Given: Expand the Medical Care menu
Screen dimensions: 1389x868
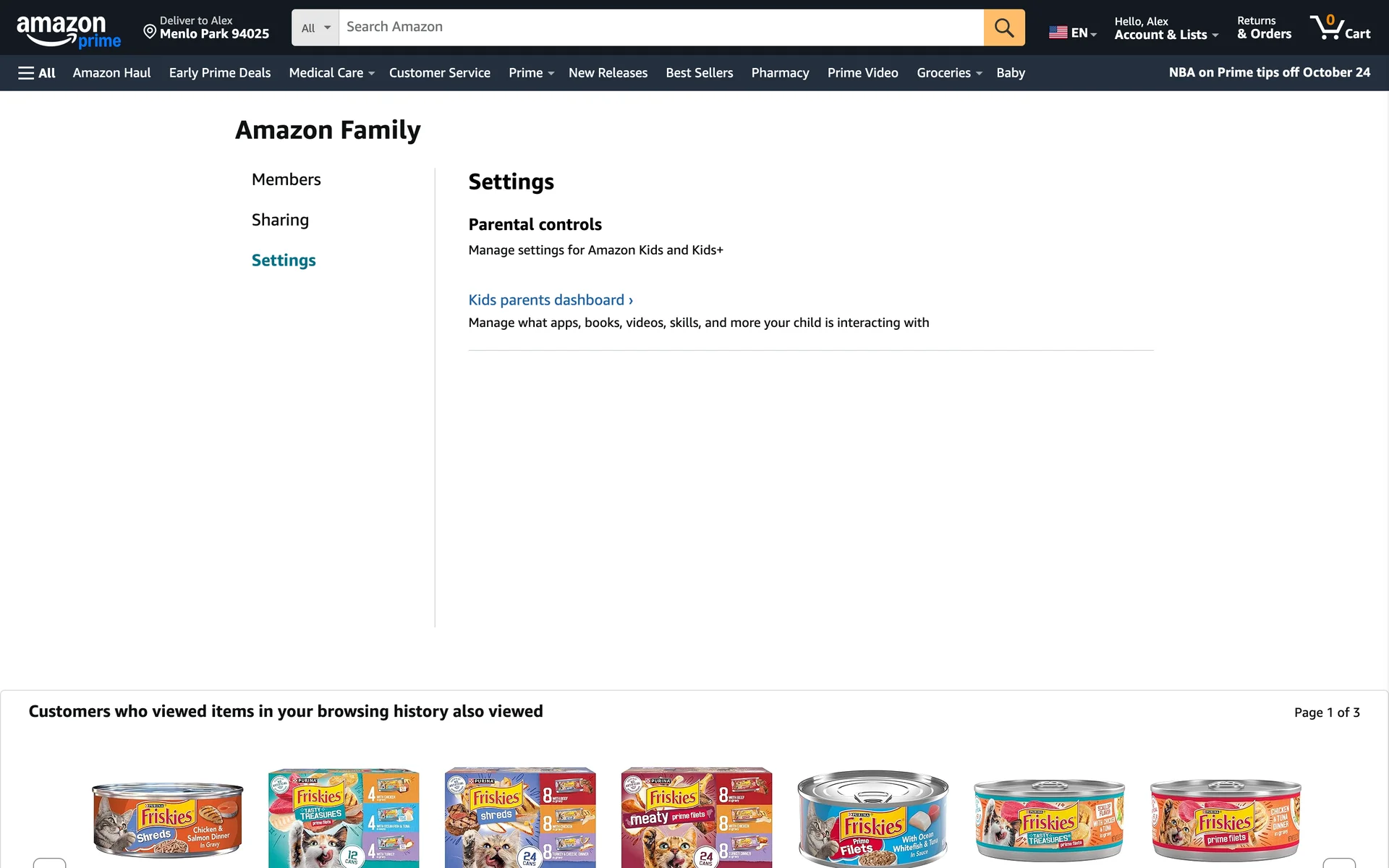Looking at the screenshot, I should 331,73.
